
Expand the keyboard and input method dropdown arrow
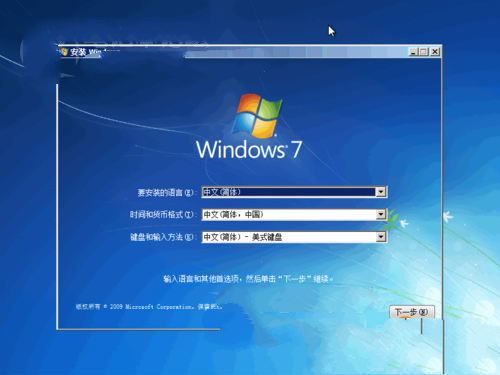[381, 237]
